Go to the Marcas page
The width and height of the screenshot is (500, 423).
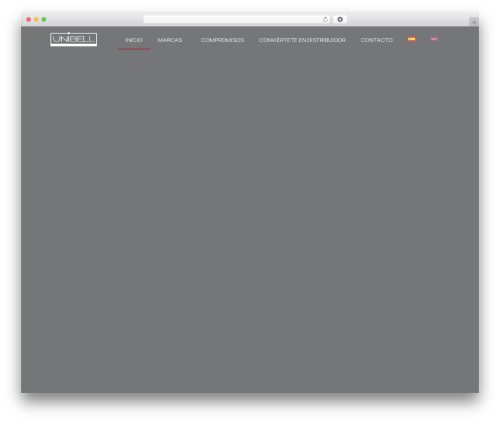pyautogui.click(x=170, y=40)
